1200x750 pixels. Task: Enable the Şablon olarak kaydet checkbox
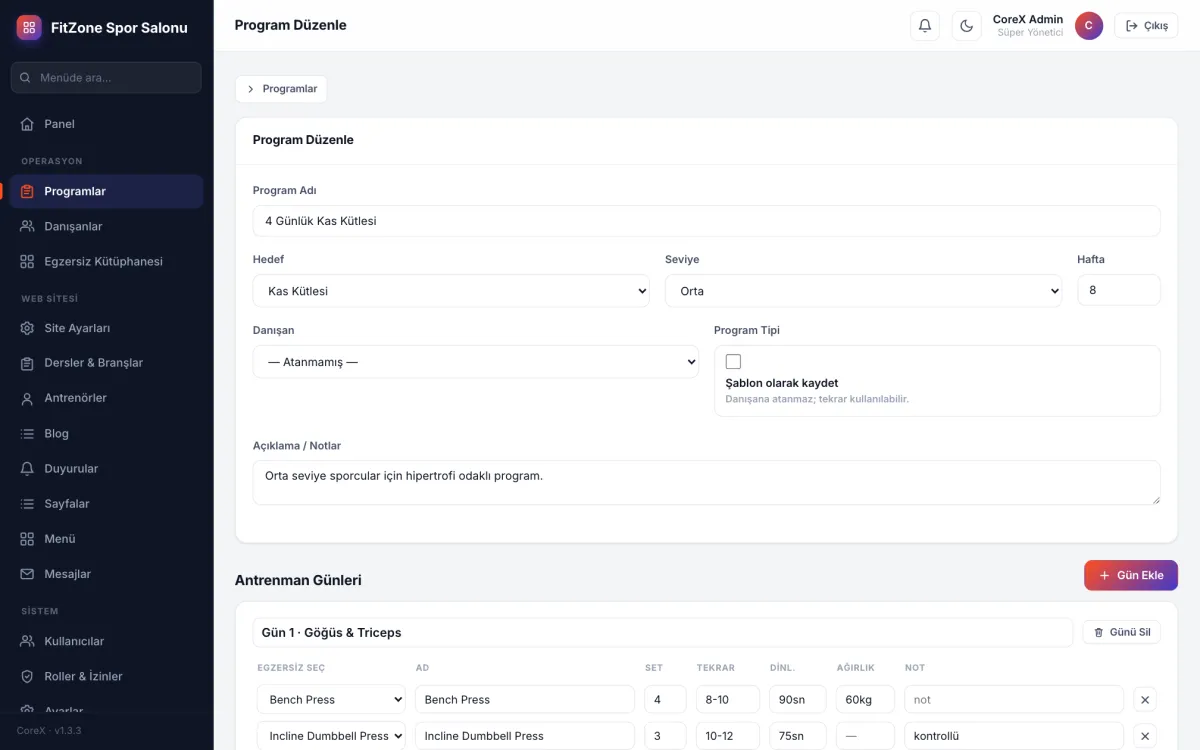pos(733,361)
